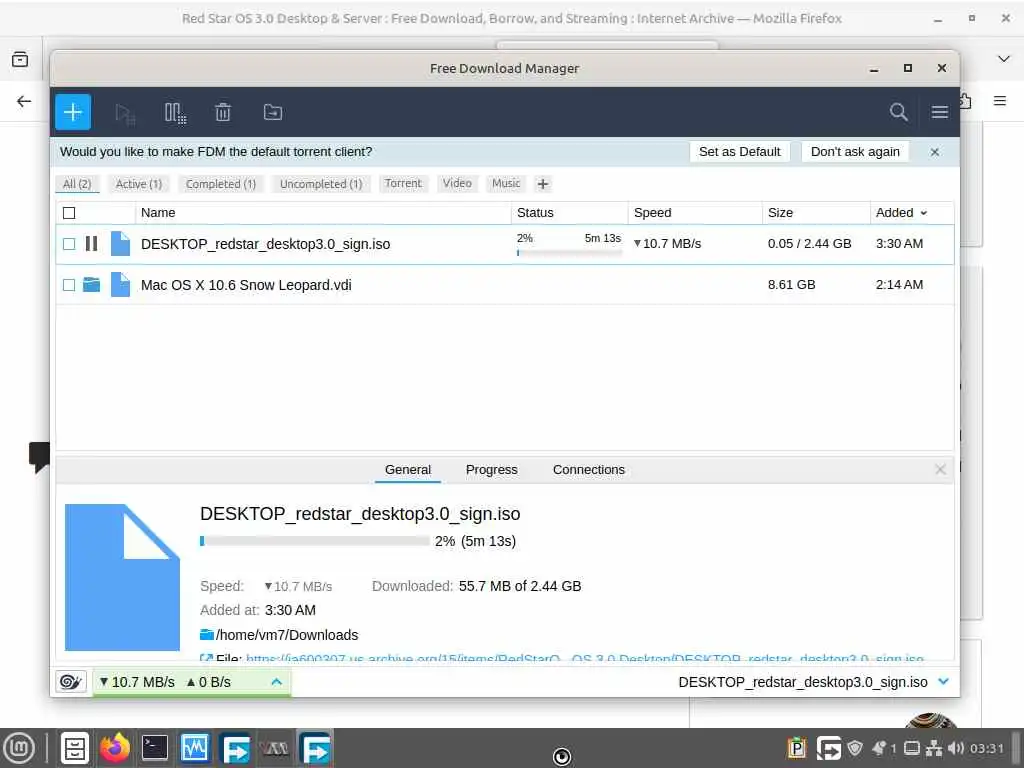Open folder of Mac OS X Snow Leopard.vdi
This screenshot has width=1024, height=768.
click(91, 285)
